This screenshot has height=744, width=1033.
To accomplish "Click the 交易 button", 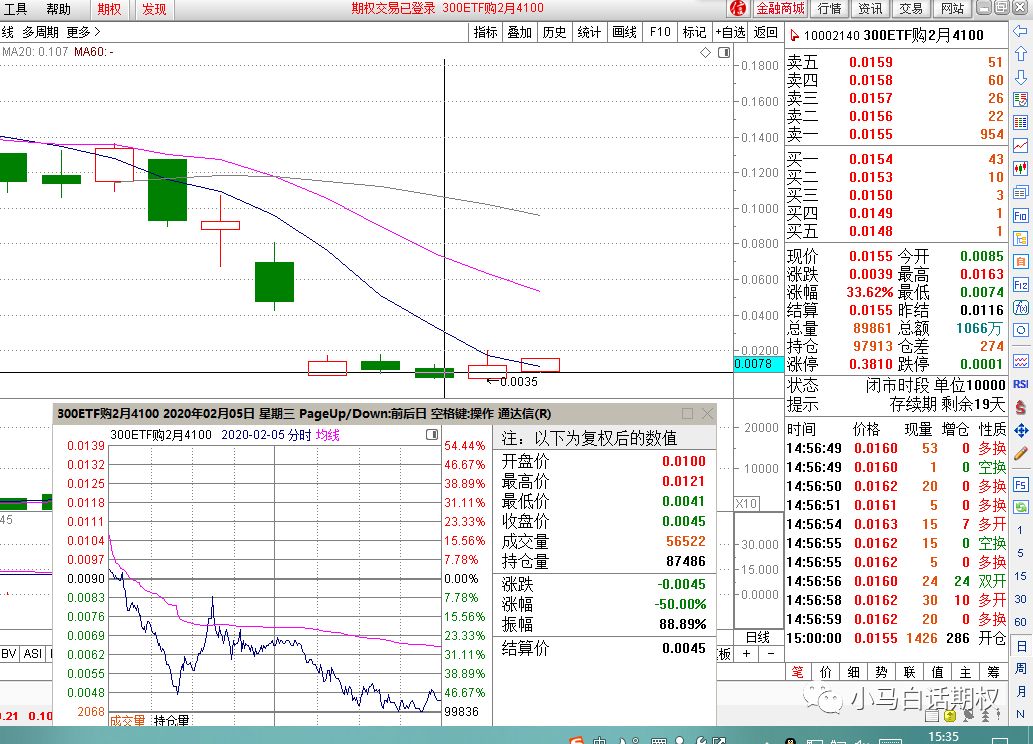I will click(911, 9).
